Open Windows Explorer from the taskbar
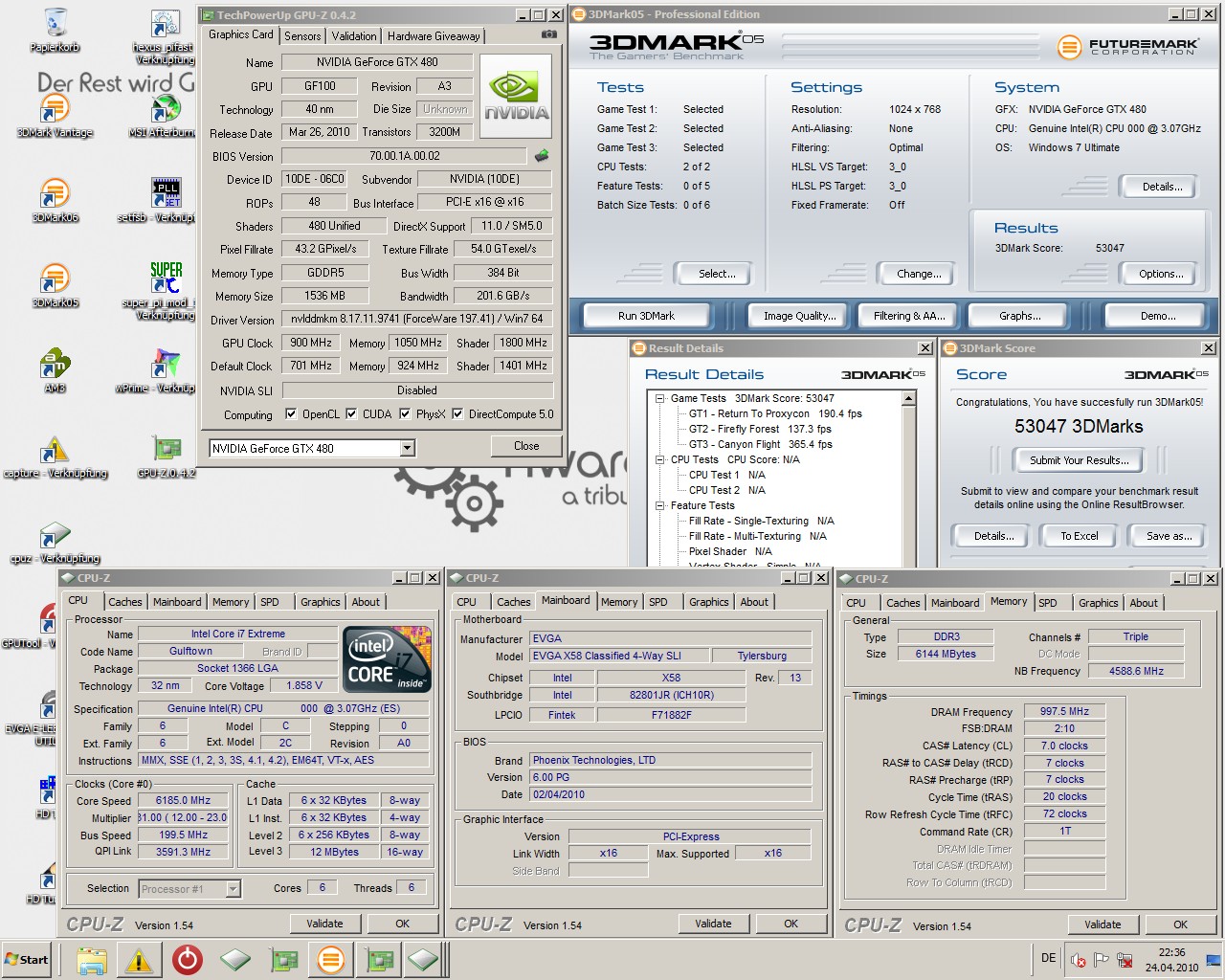The image size is (1225, 980). click(92, 960)
